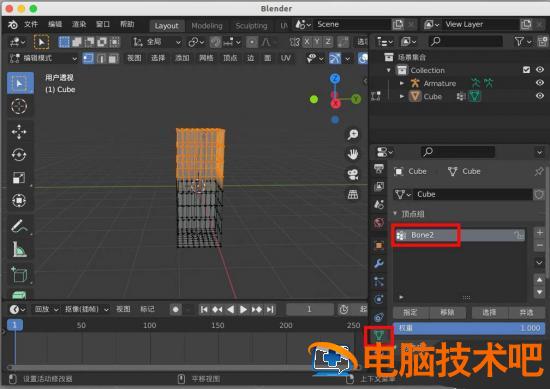Click the current frame number field
The image size is (550, 389).
309,309
